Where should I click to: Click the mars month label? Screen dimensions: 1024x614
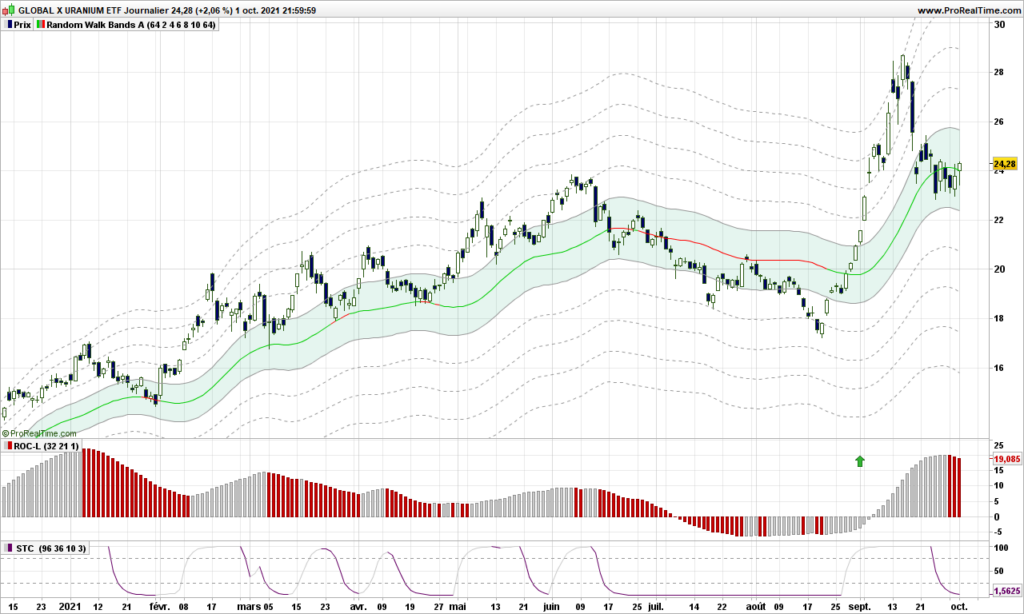pyautogui.click(x=249, y=606)
